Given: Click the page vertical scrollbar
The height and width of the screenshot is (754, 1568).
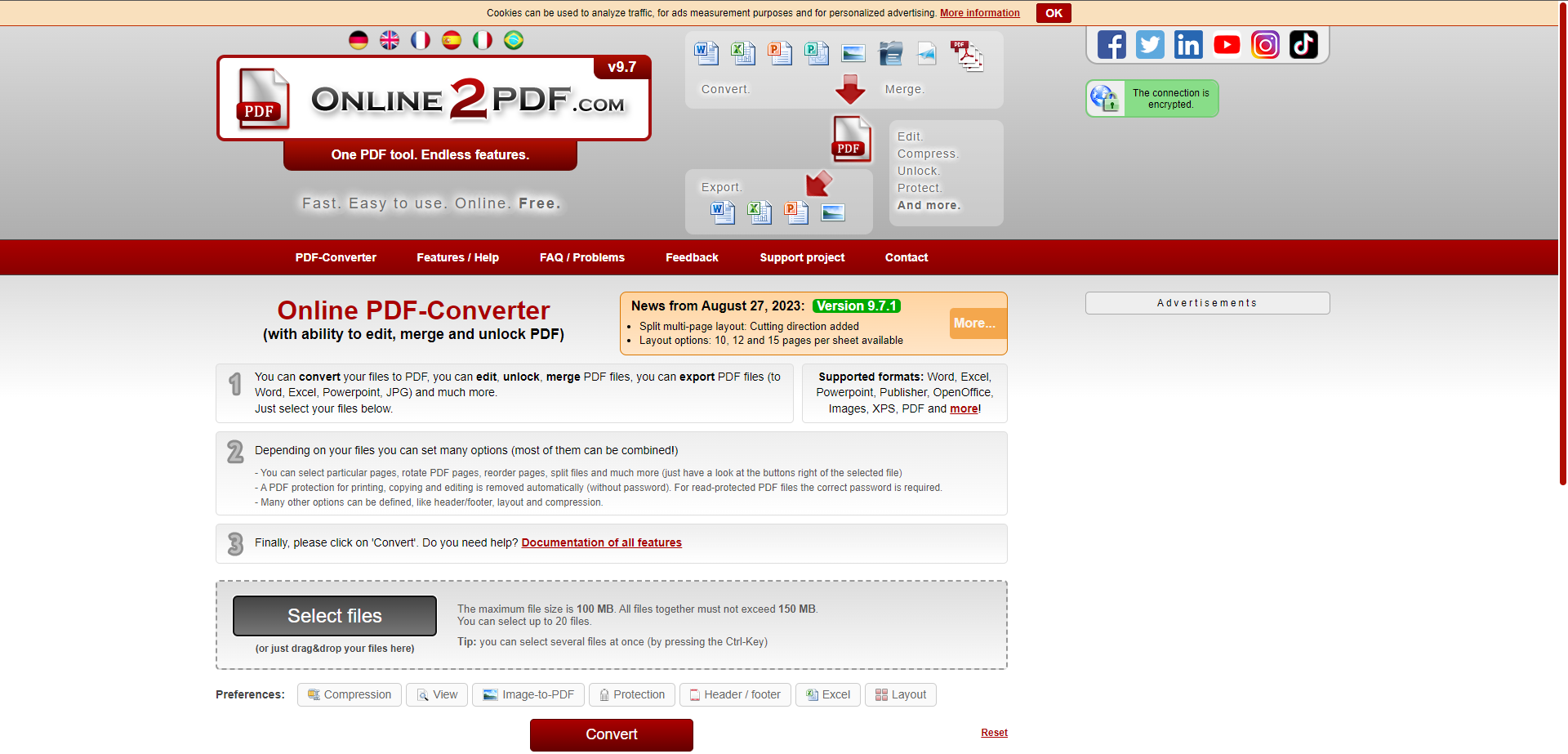Looking at the screenshot, I should pyautogui.click(x=1563, y=245).
